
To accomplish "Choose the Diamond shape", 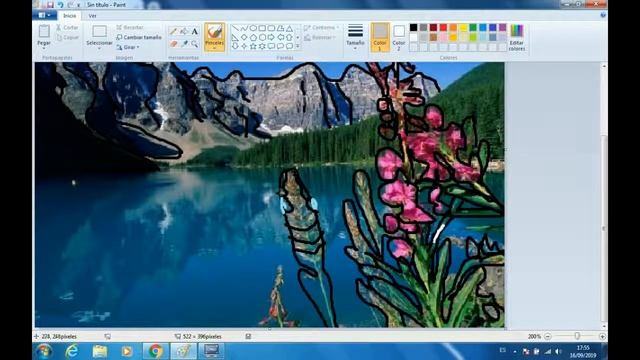I will tap(244, 37).
